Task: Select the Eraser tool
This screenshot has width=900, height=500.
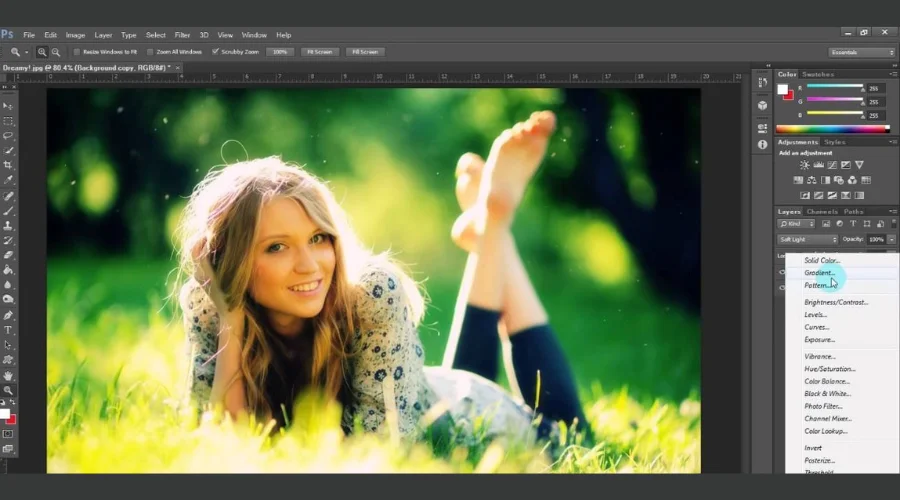Action: [x=8, y=255]
